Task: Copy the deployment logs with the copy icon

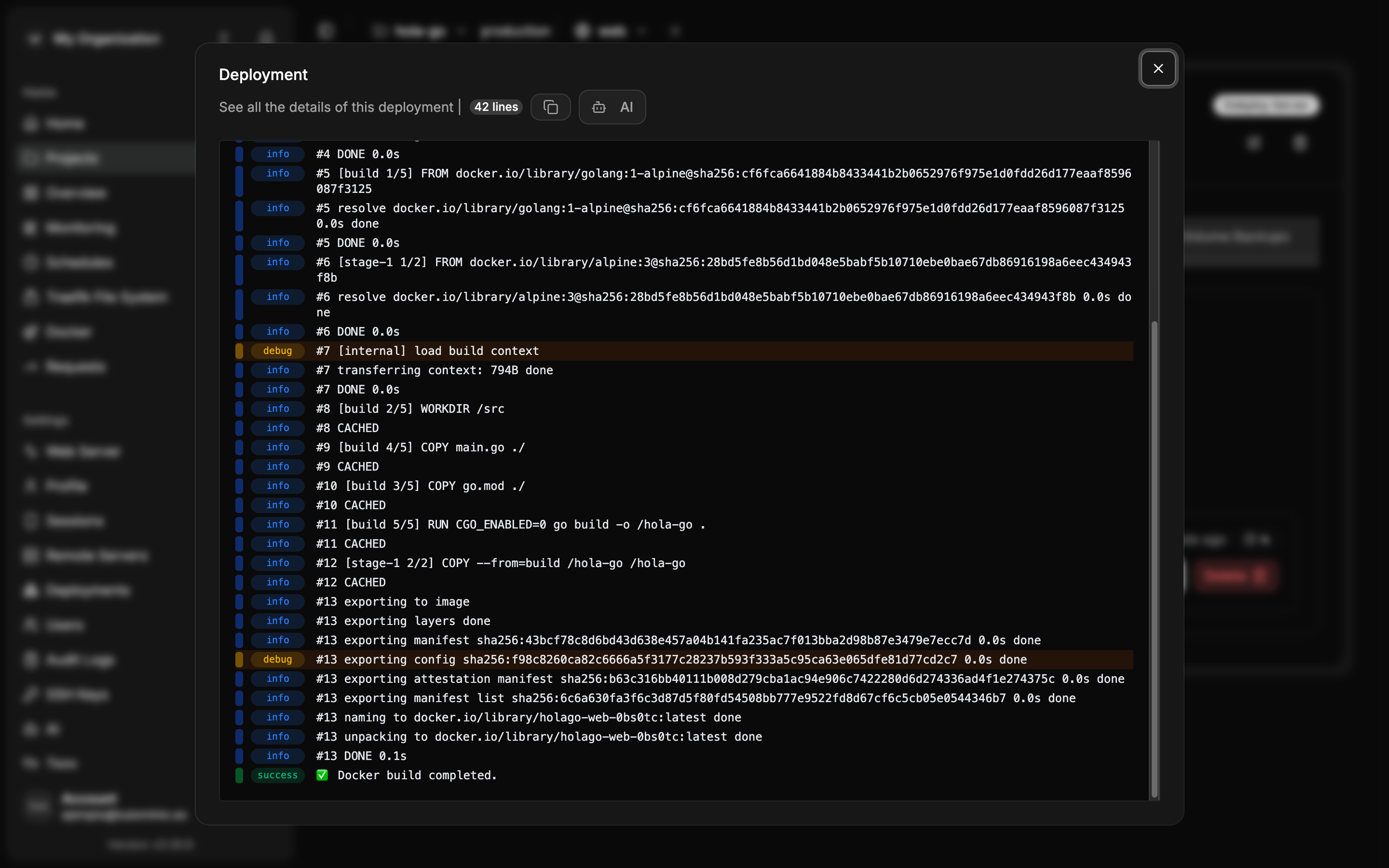Action: (550, 107)
